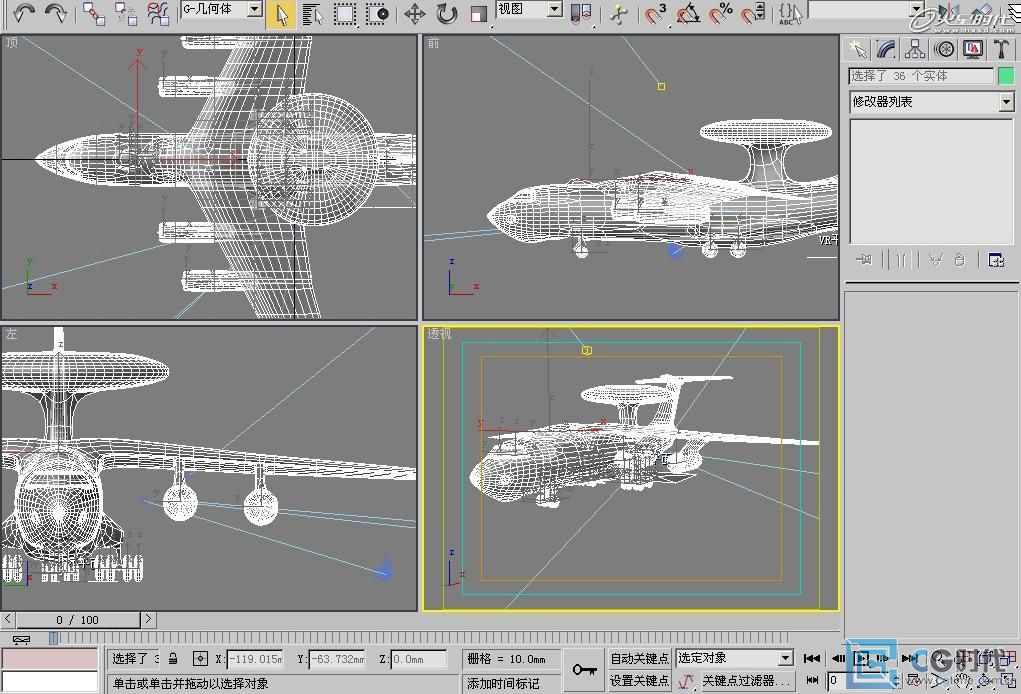The height and width of the screenshot is (694, 1021).
Task: Activate the 透视 Perspective viewport label
Action: (x=440, y=334)
